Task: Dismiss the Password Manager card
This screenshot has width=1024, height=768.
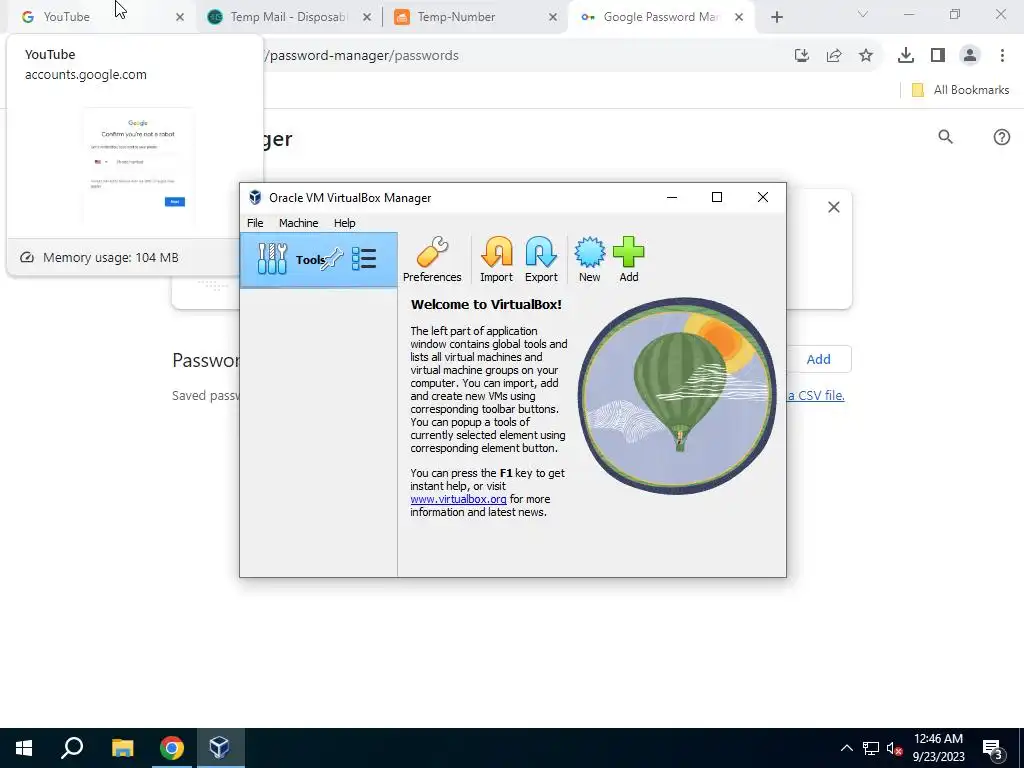Action: pos(834,207)
